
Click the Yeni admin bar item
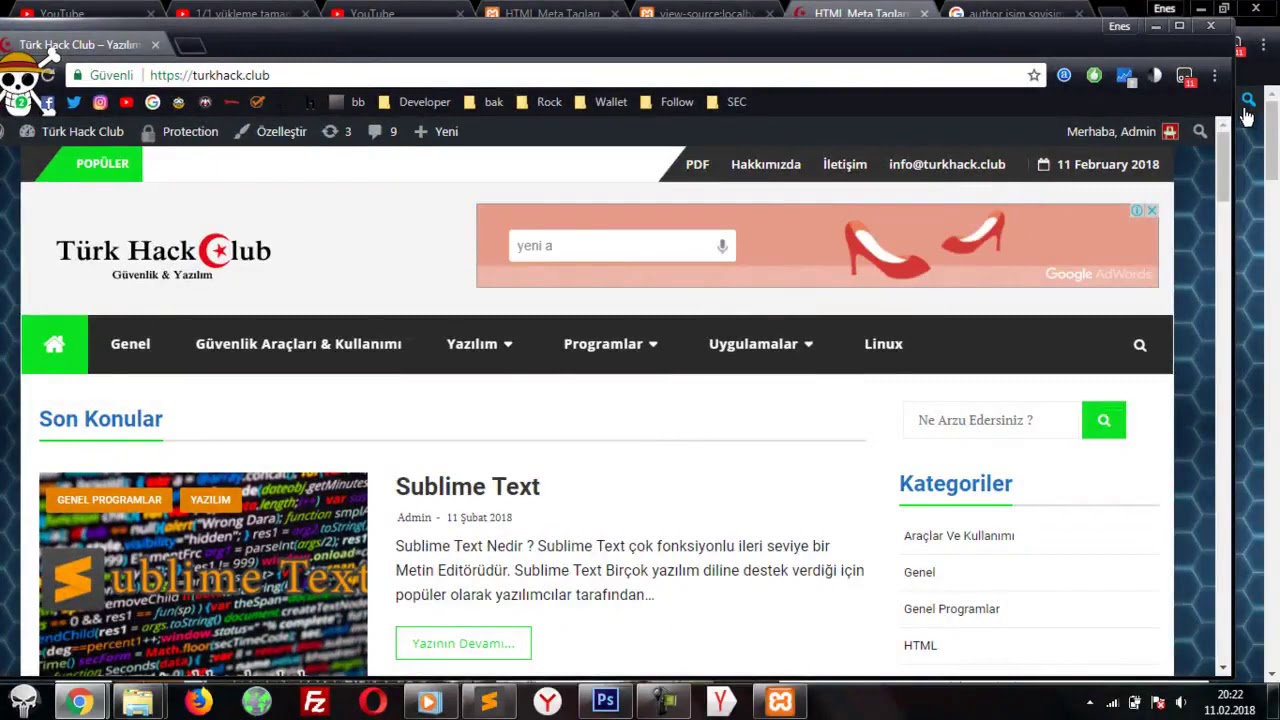point(435,131)
